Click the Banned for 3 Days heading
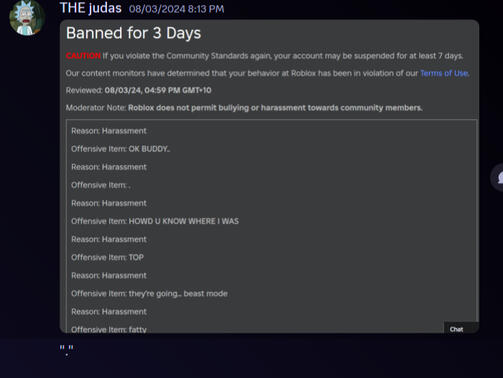This screenshot has height=378, width=503. pos(133,33)
